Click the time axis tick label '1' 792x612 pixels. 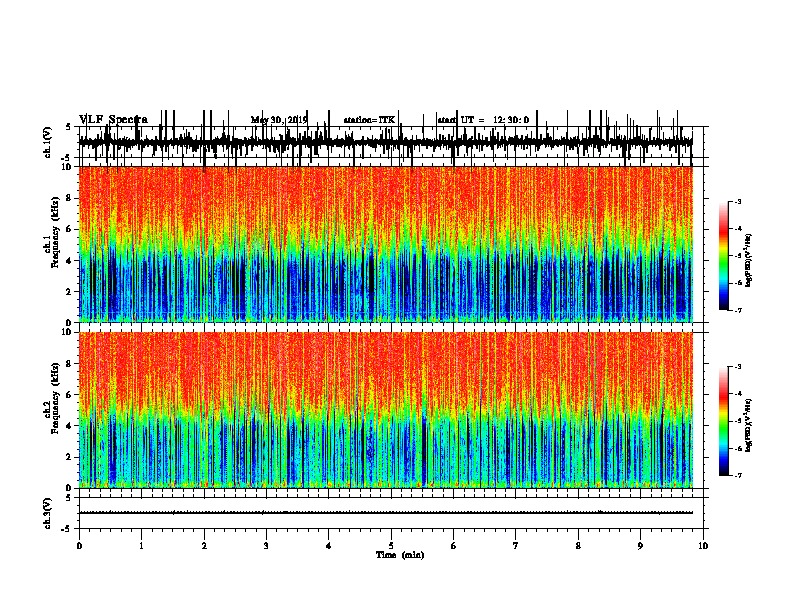point(141,546)
